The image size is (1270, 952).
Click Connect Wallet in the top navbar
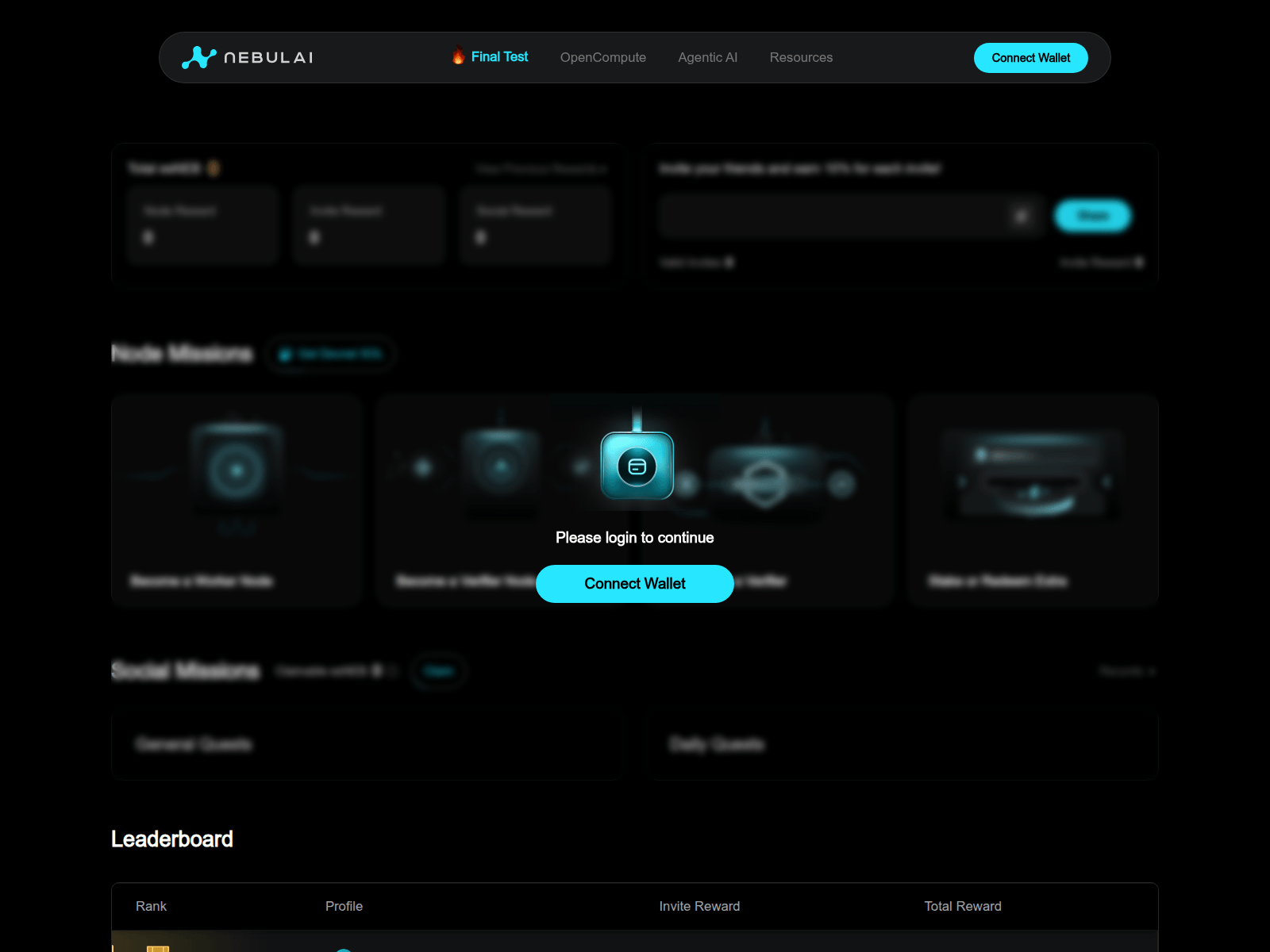point(1031,58)
